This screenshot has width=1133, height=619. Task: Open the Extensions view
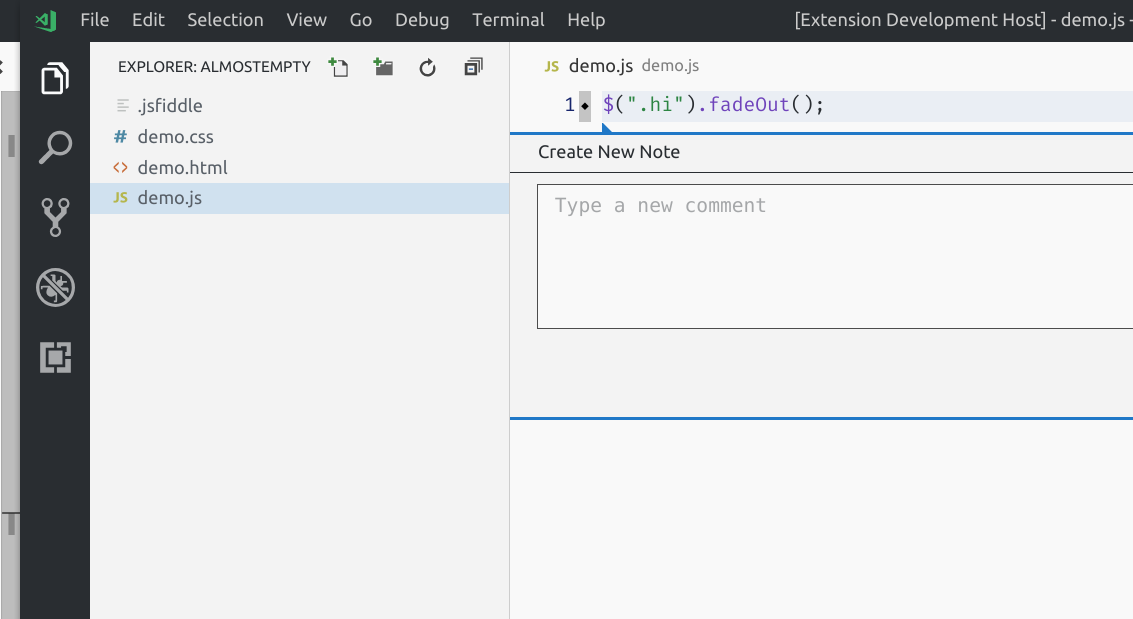55,356
